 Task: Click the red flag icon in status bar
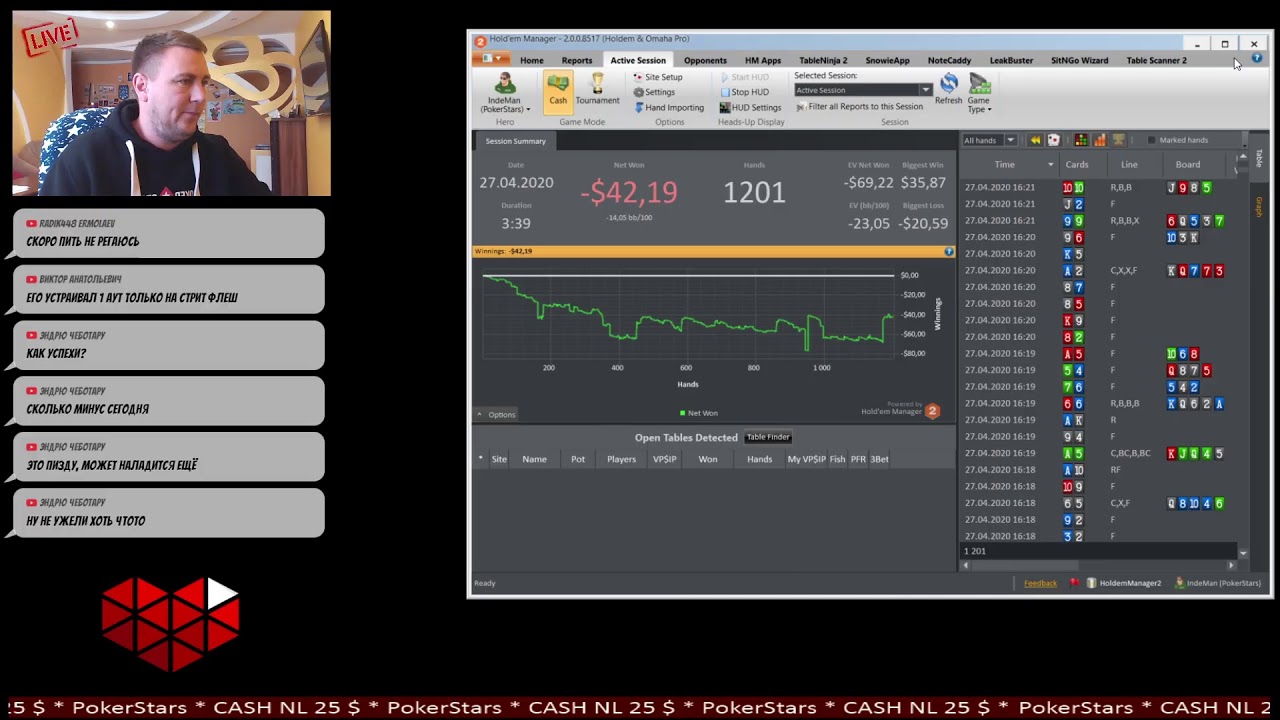pos(1074,583)
